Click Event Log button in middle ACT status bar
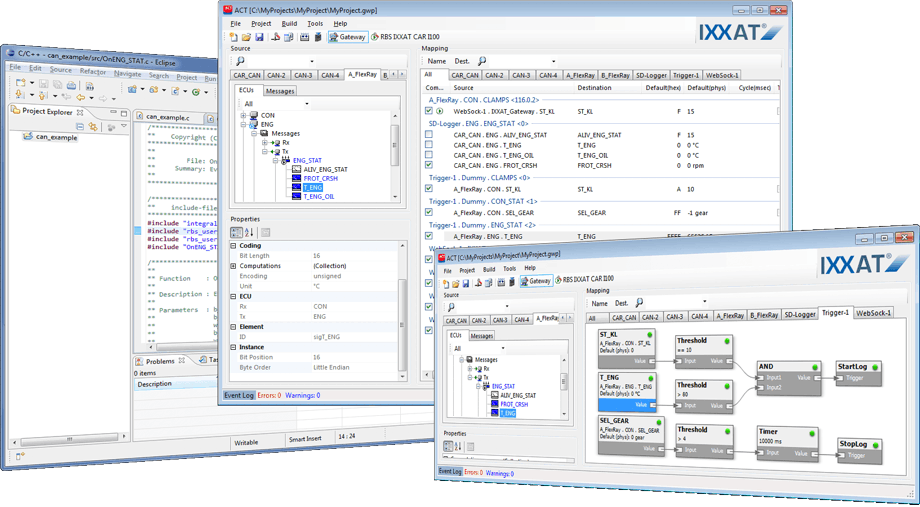The image size is (920, 507). click(239, 396)
